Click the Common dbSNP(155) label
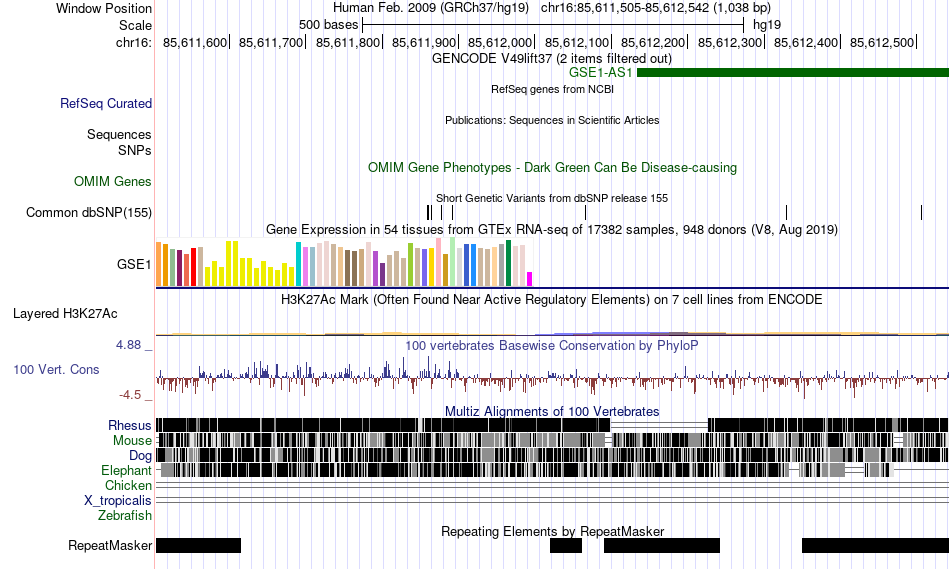 [88, 213]
